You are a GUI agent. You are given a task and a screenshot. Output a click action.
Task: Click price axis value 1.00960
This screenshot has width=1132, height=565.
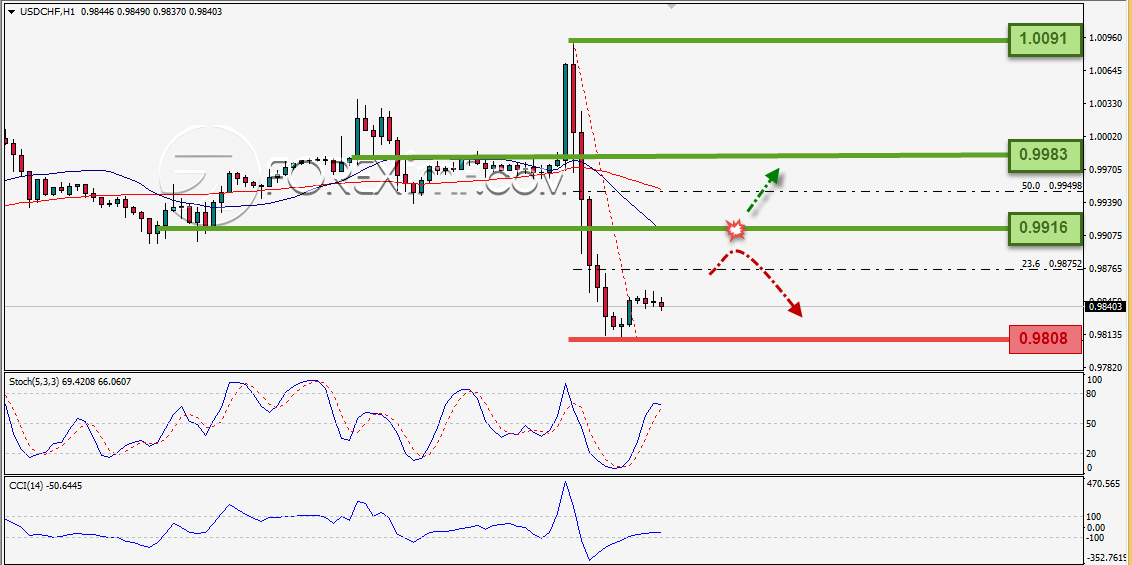pos(1106,38)
